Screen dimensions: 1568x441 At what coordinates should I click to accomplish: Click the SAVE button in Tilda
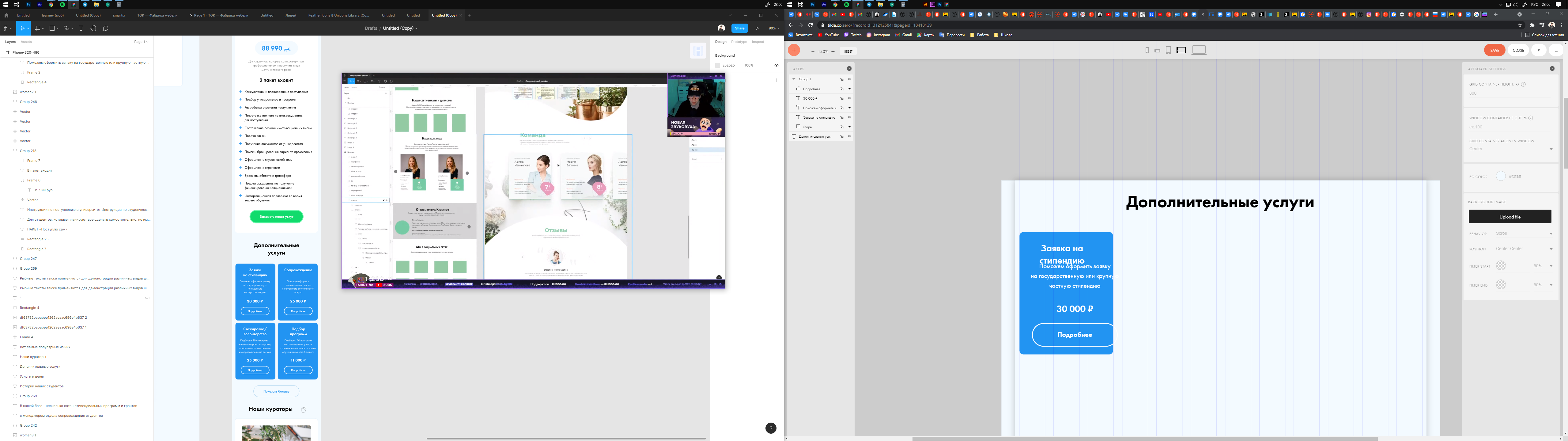pos(1494,50)
